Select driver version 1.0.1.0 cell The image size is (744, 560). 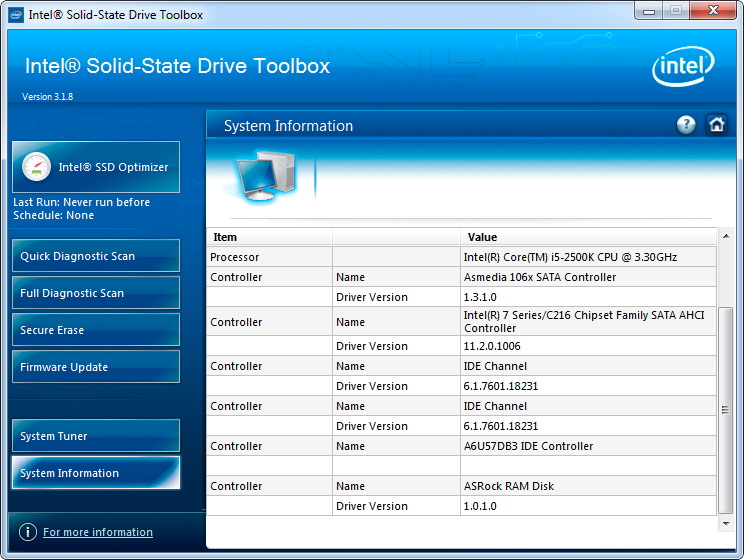[x=588, y=506]
